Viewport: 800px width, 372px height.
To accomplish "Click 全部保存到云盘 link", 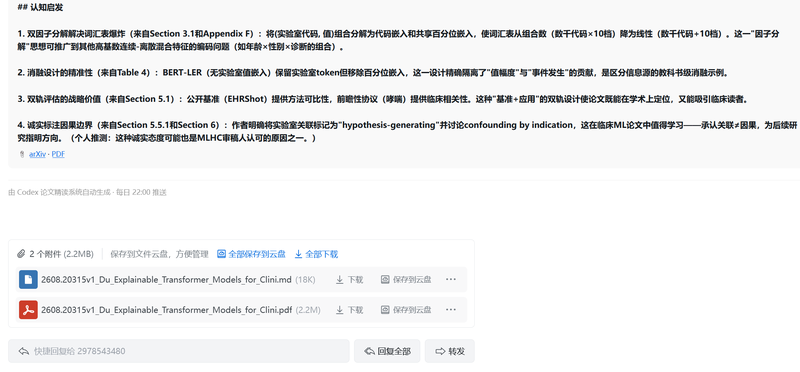I will (x=257, y=254).
